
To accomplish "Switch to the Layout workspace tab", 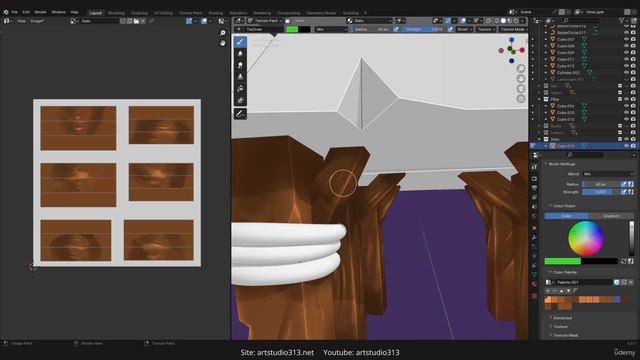I will point(96,13).
